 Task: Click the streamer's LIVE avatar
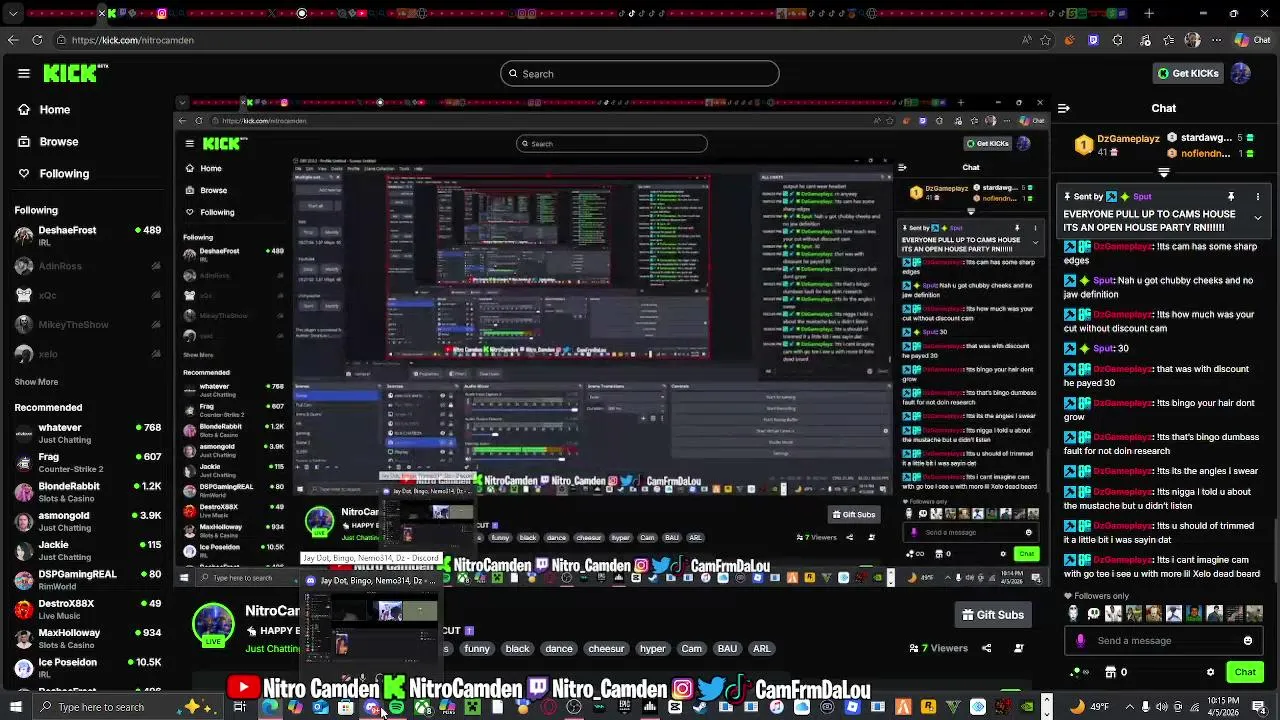213,624
